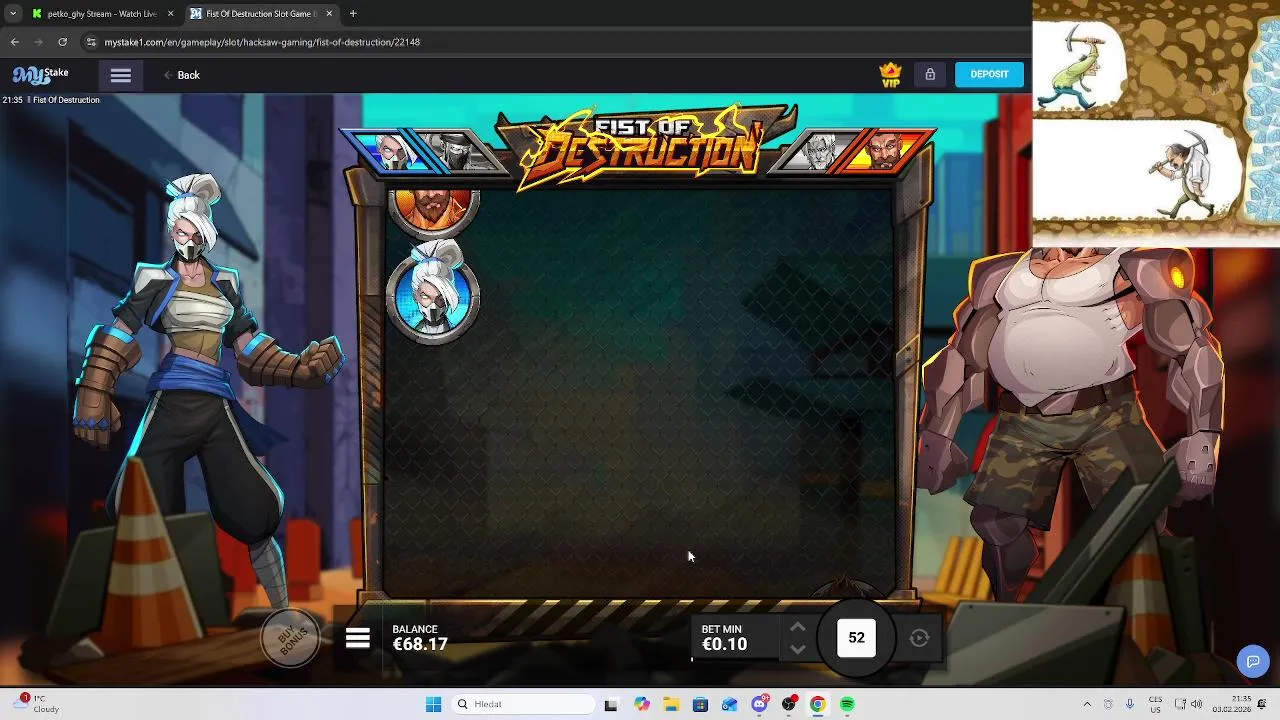1280x720 pixels.
Task: Switch the CES US keyboard language
Action: click(1155, 704)
